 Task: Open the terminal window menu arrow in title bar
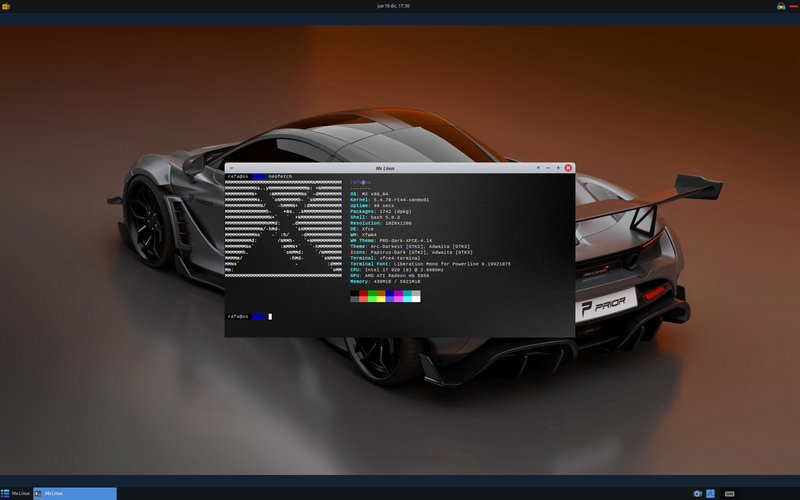[x=231, y=168]
